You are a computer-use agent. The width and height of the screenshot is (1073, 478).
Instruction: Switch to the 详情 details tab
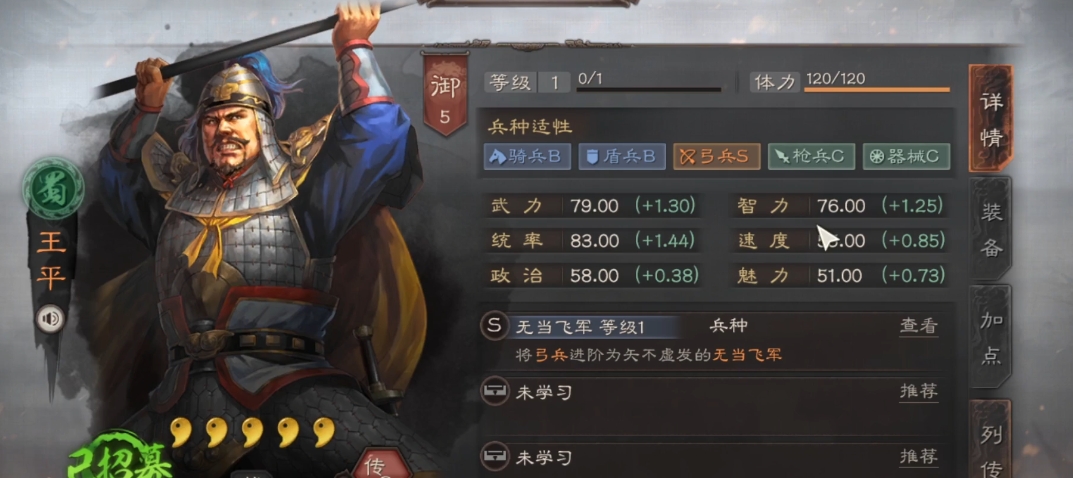[990, 119]
